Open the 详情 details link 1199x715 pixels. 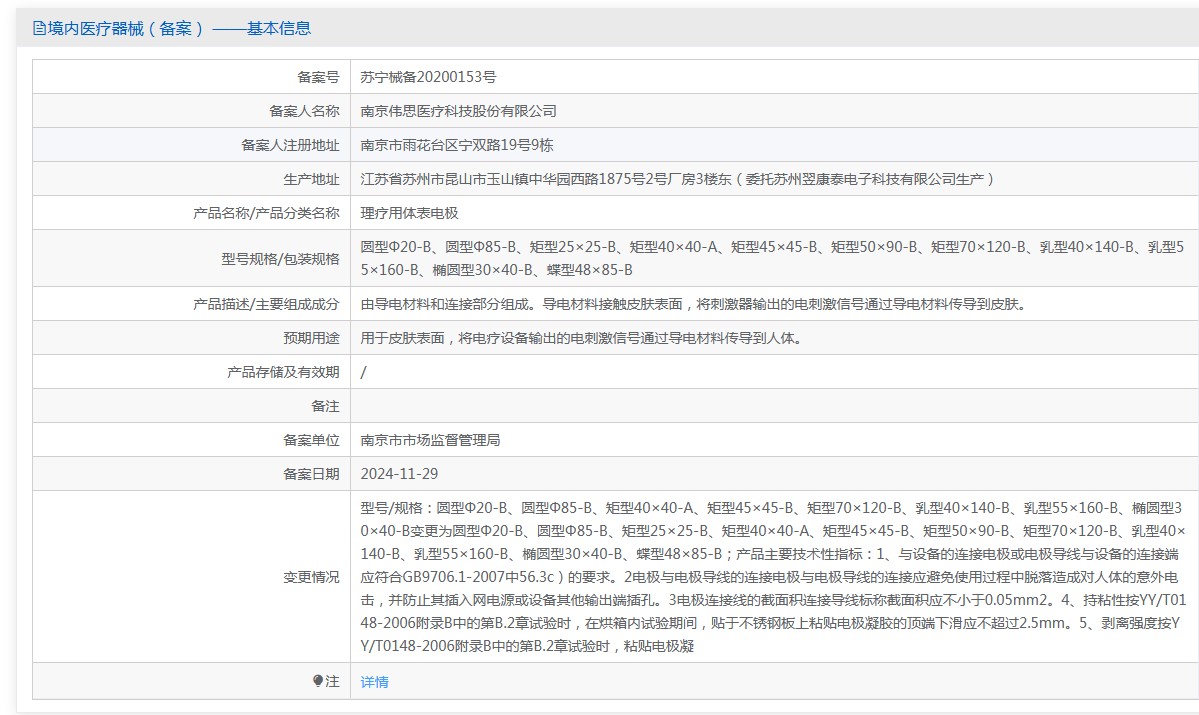375,681
